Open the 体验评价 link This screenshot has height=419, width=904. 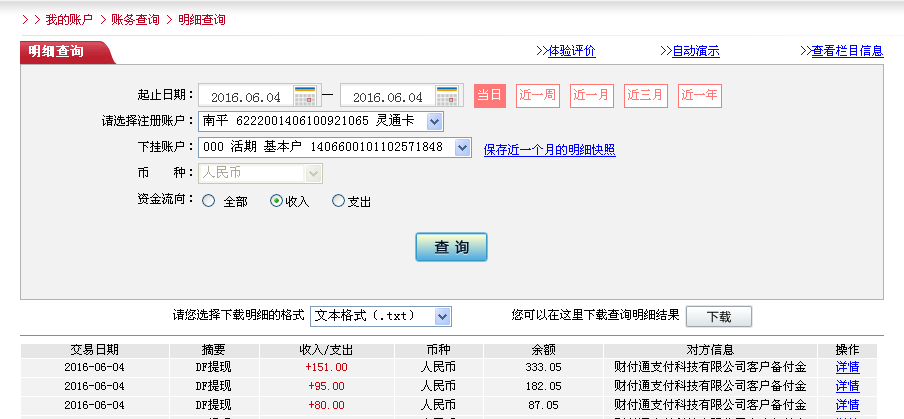(572, 51)
